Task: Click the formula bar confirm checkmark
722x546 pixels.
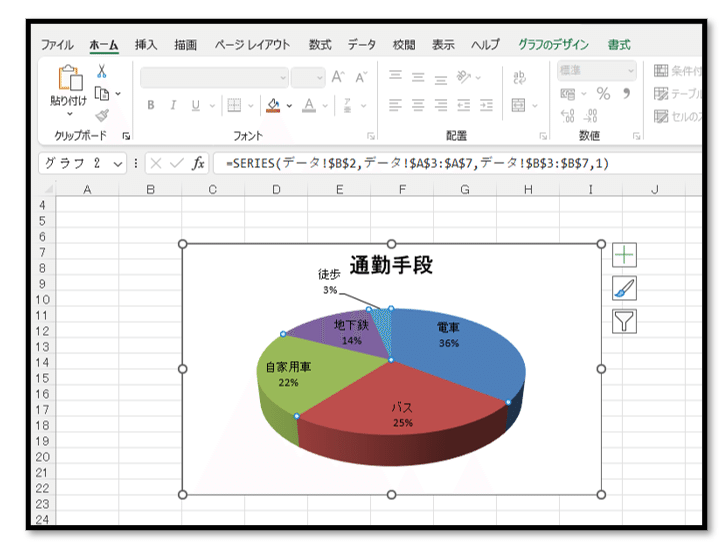Action: point(177,163)
